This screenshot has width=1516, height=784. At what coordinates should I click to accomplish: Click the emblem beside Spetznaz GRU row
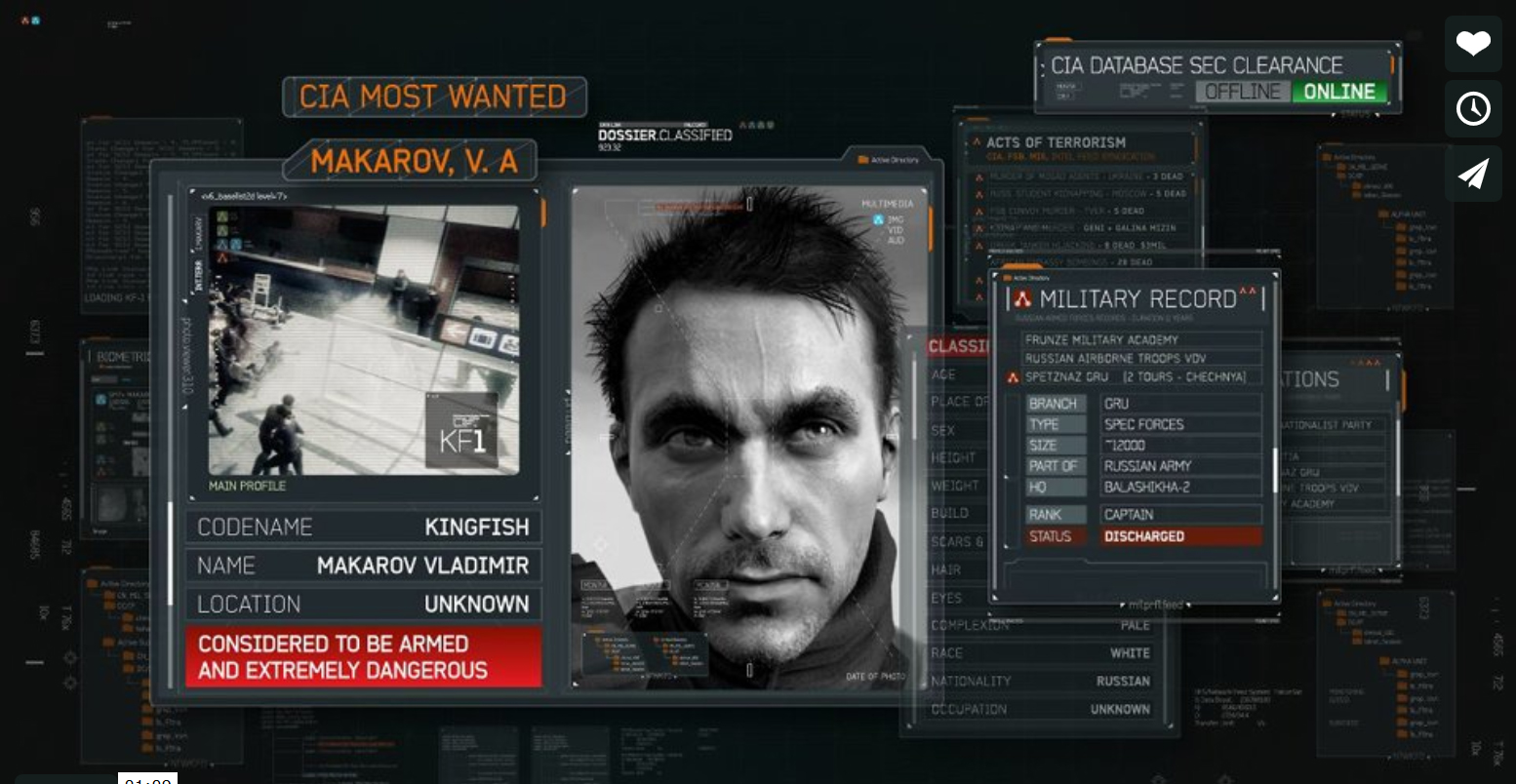click(1013, 376)
